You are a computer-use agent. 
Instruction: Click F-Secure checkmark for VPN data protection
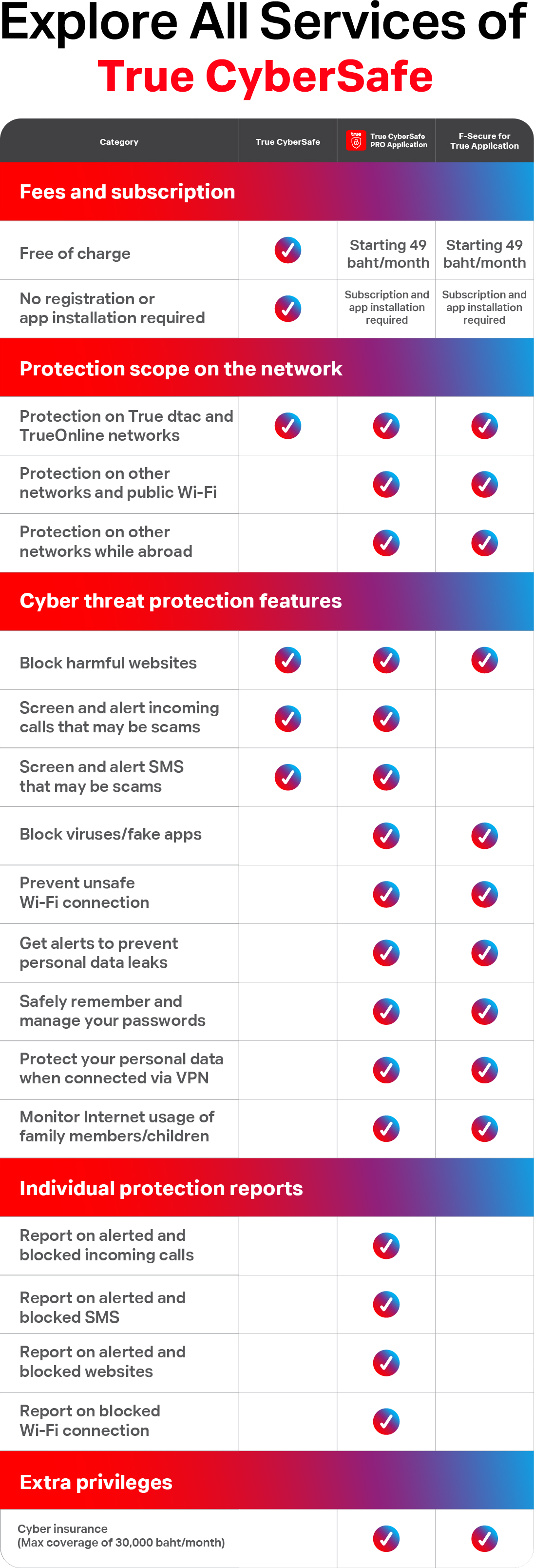click(484, 1070)
